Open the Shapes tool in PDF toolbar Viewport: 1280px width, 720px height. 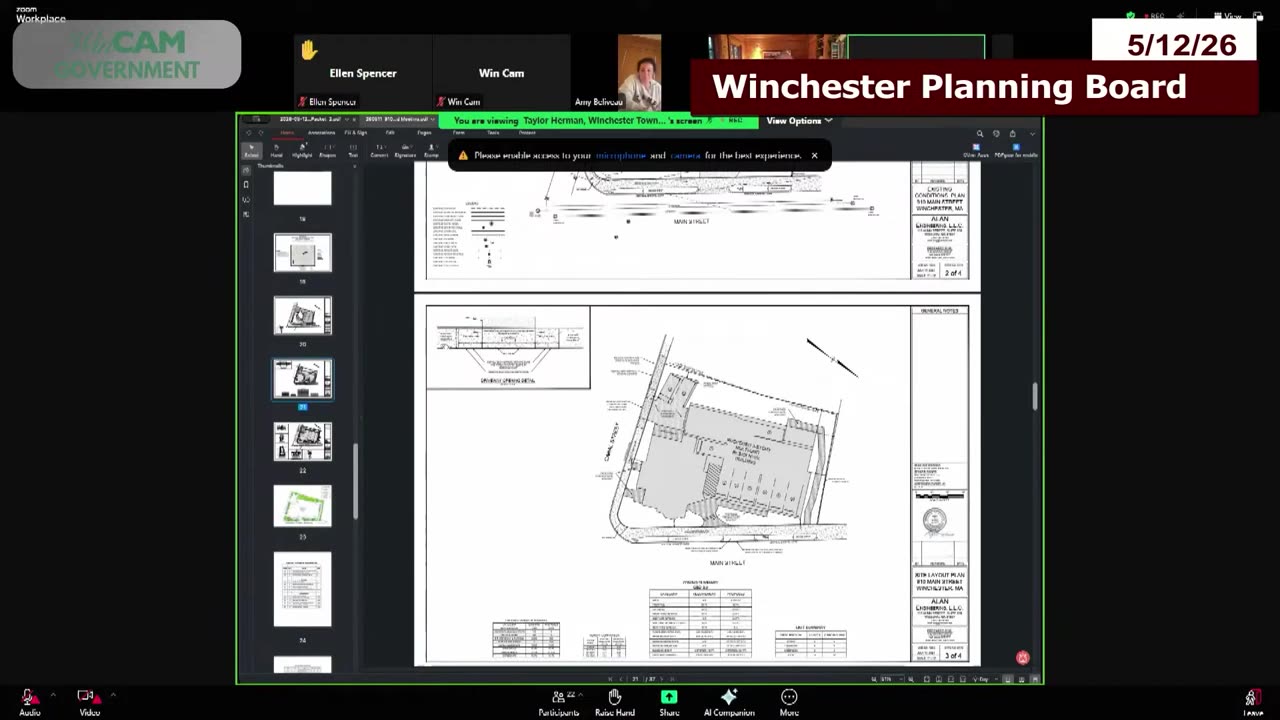pyautogui.click(x=328, y=150)
